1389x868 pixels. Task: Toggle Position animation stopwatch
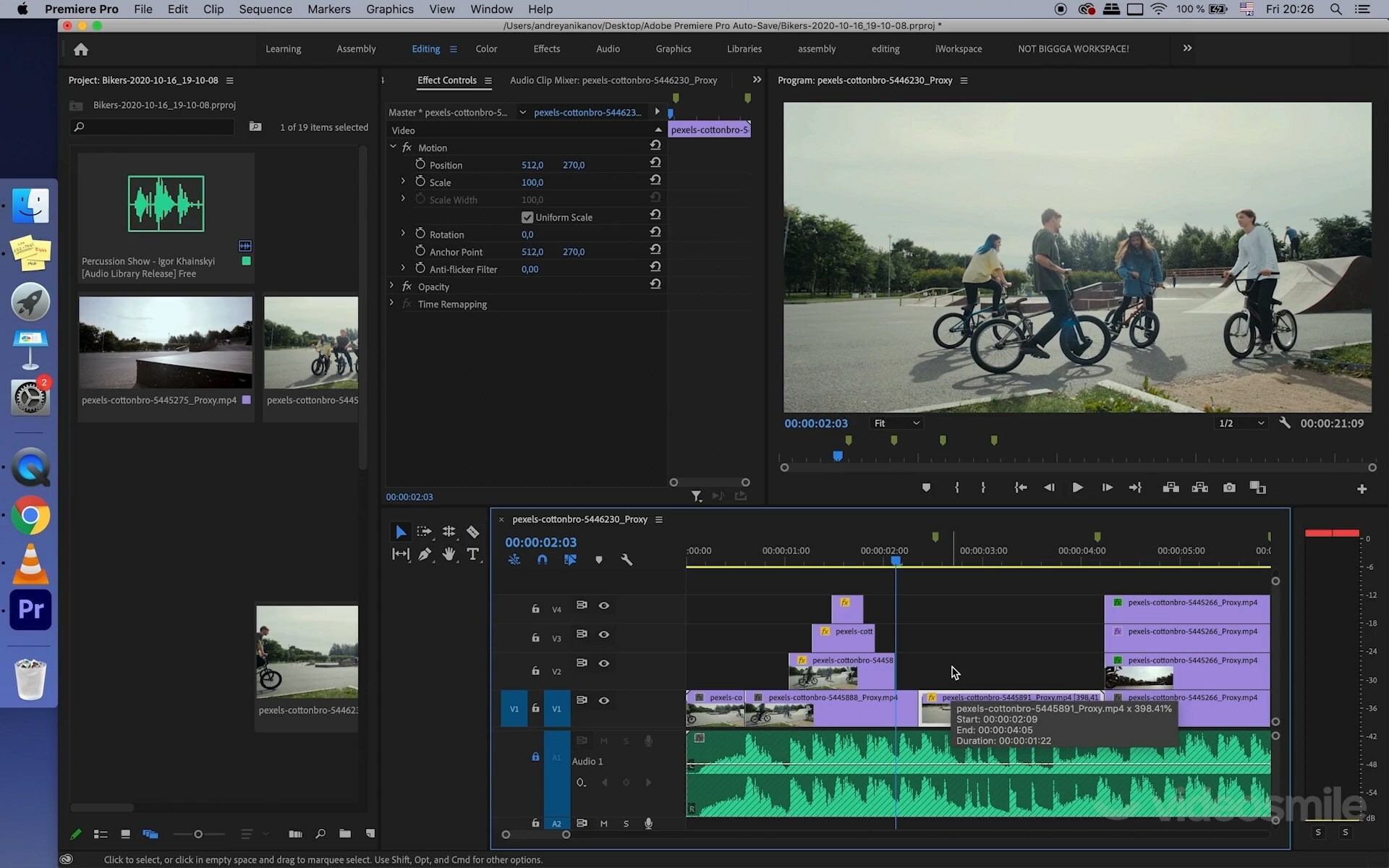coord(420,164)
